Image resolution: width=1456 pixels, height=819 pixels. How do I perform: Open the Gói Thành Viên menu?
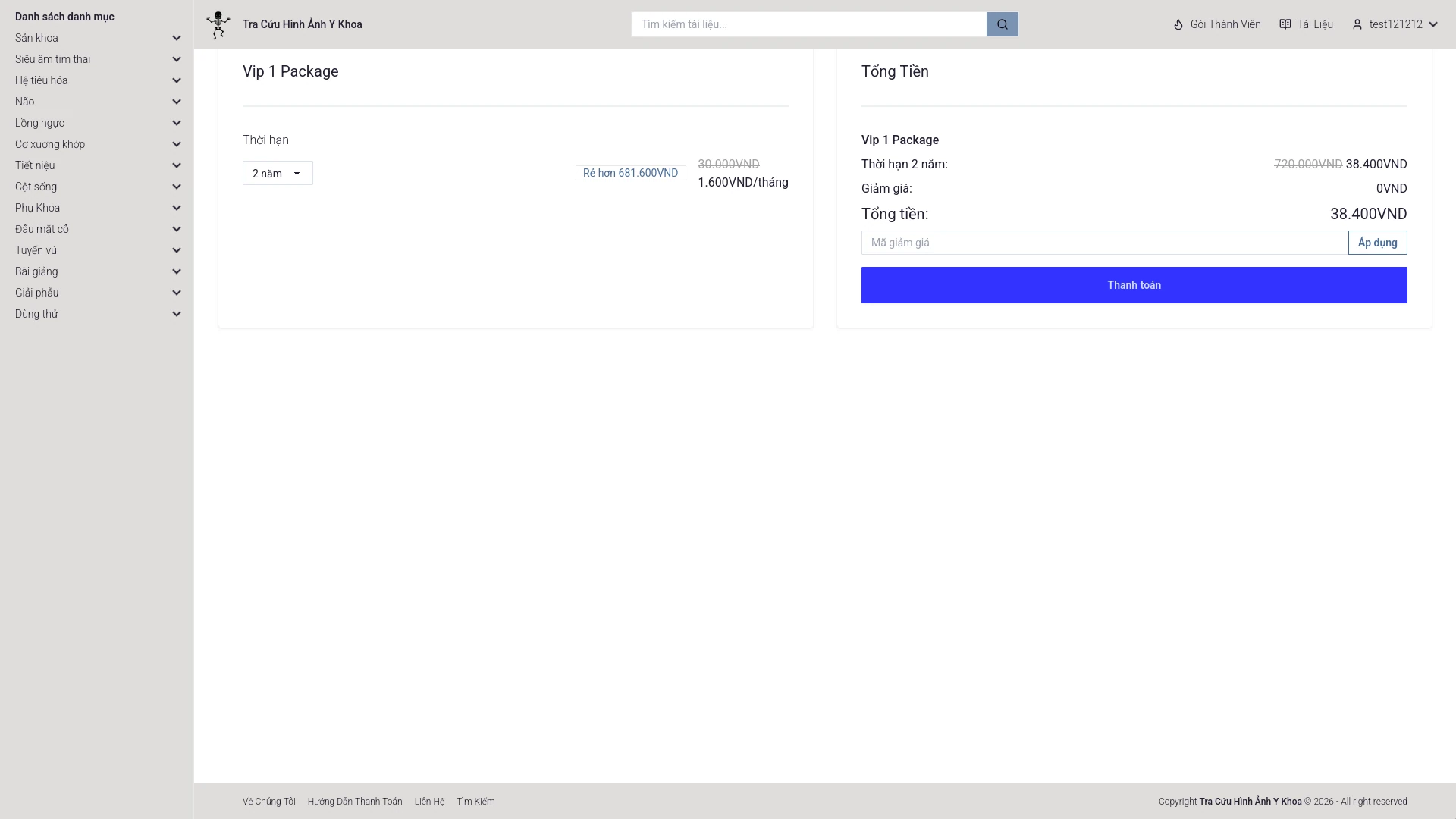[1225, 24]
